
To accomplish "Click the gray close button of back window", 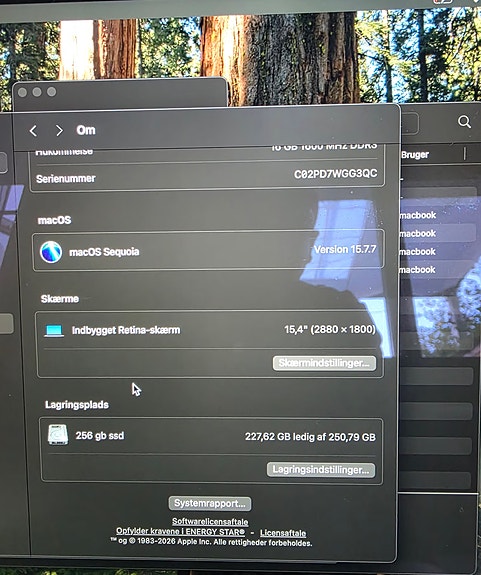I will coord(22,92).
